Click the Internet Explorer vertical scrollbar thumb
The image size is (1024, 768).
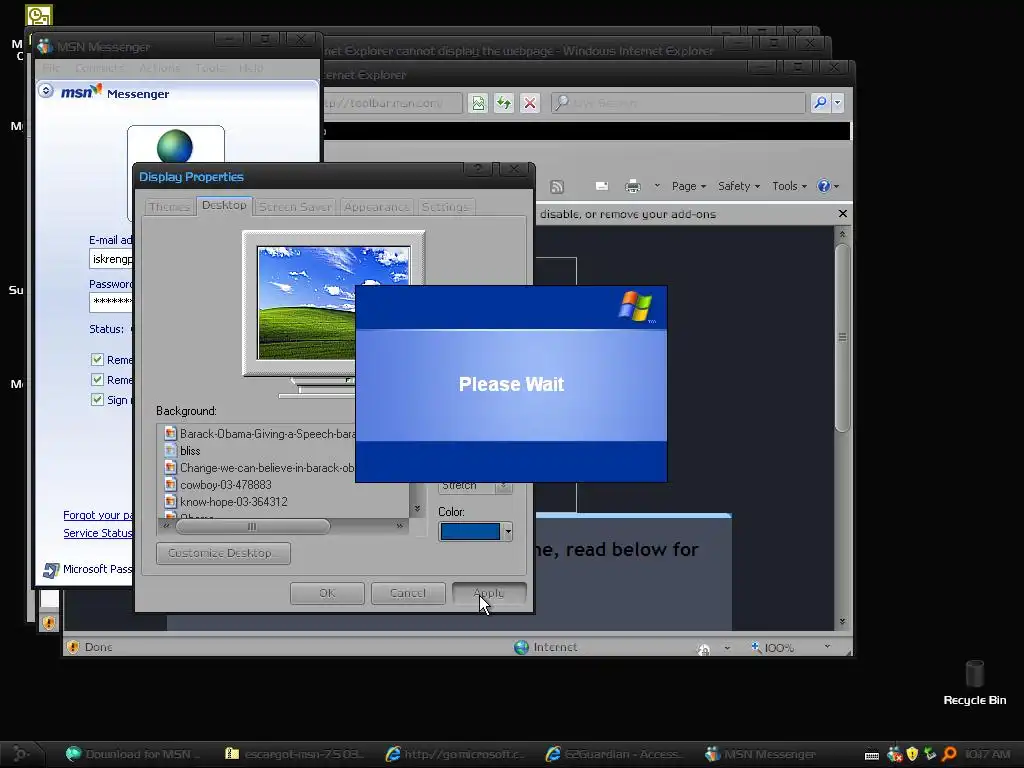(x=842, y=337)
